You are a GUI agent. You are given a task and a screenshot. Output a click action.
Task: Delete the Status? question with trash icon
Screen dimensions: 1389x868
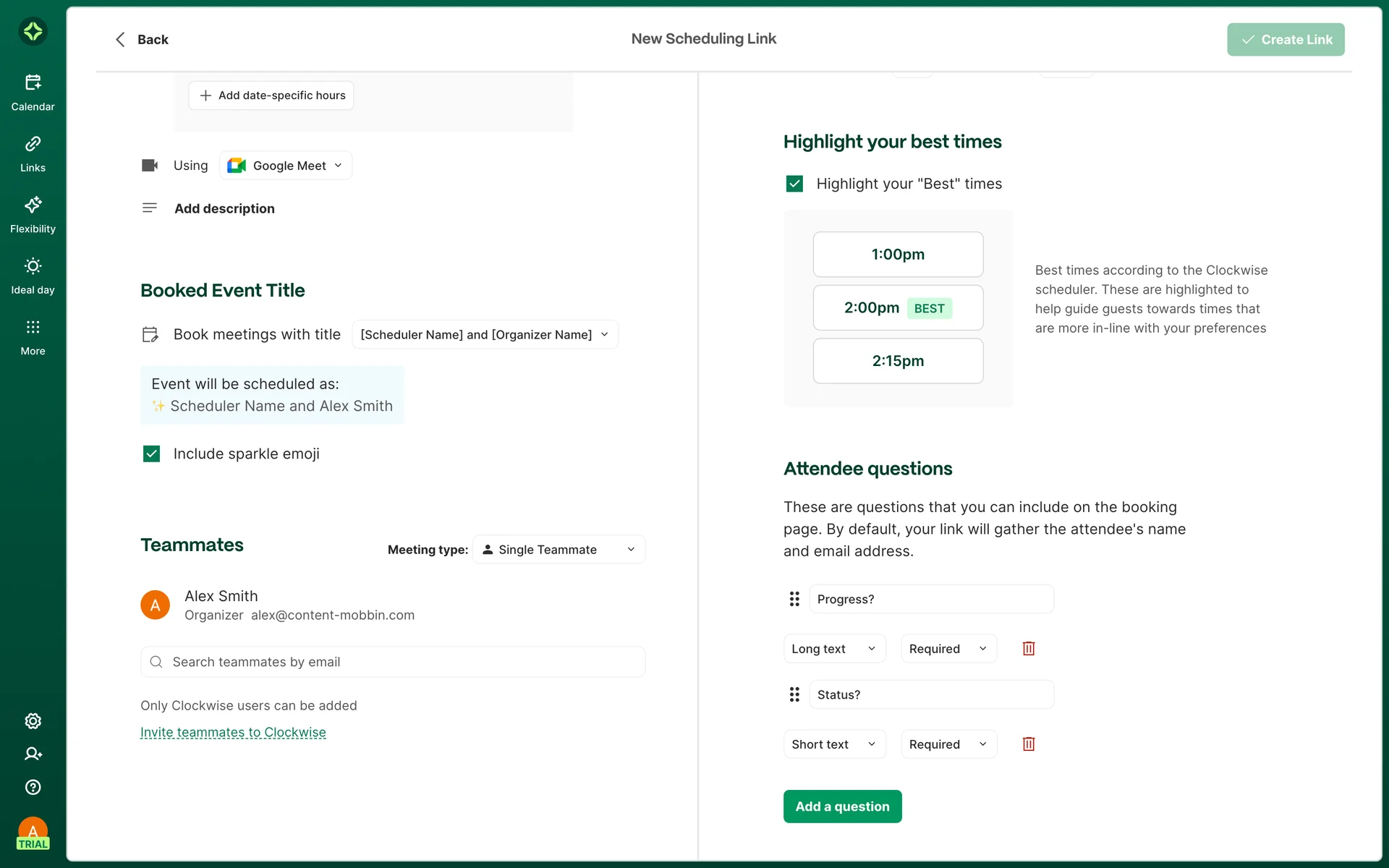(1028, 744)
